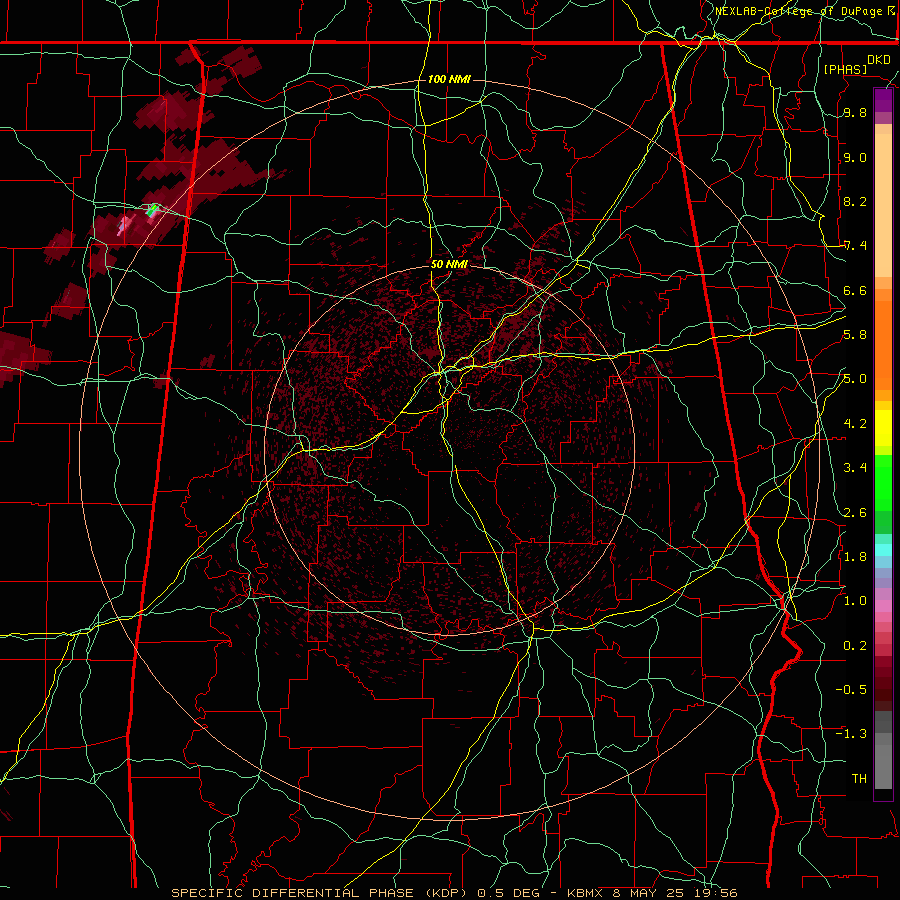
Task: Click the 1.8 value on color scale
Action: click(x=855, y=557)
